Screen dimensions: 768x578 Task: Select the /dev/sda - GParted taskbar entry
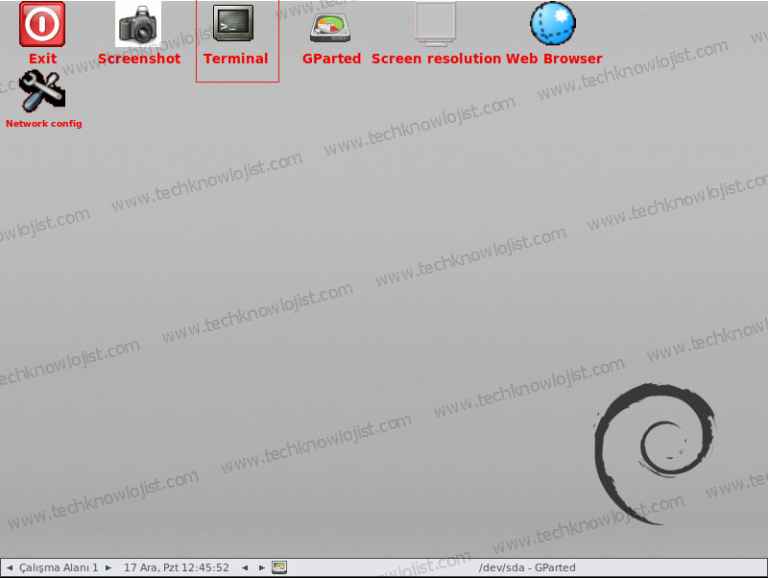pyautogui.click(x=527, y=568)
